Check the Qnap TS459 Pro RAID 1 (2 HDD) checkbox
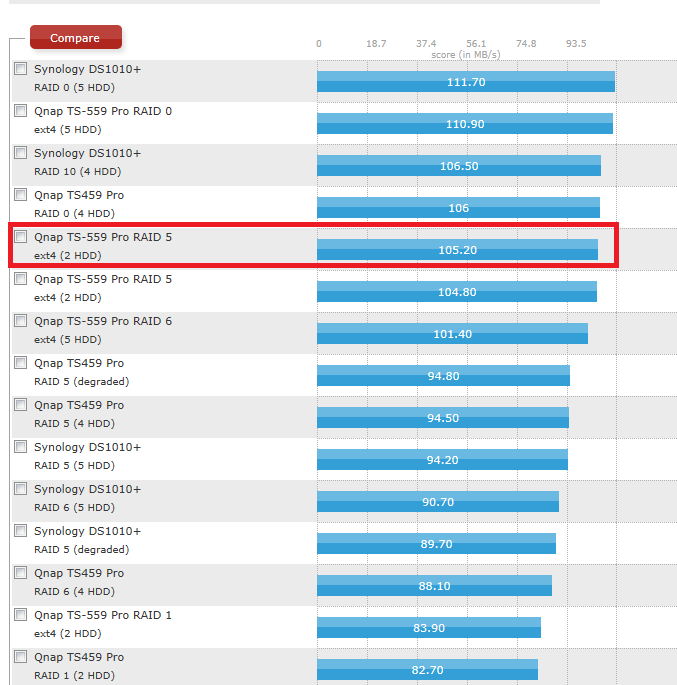 21,656
